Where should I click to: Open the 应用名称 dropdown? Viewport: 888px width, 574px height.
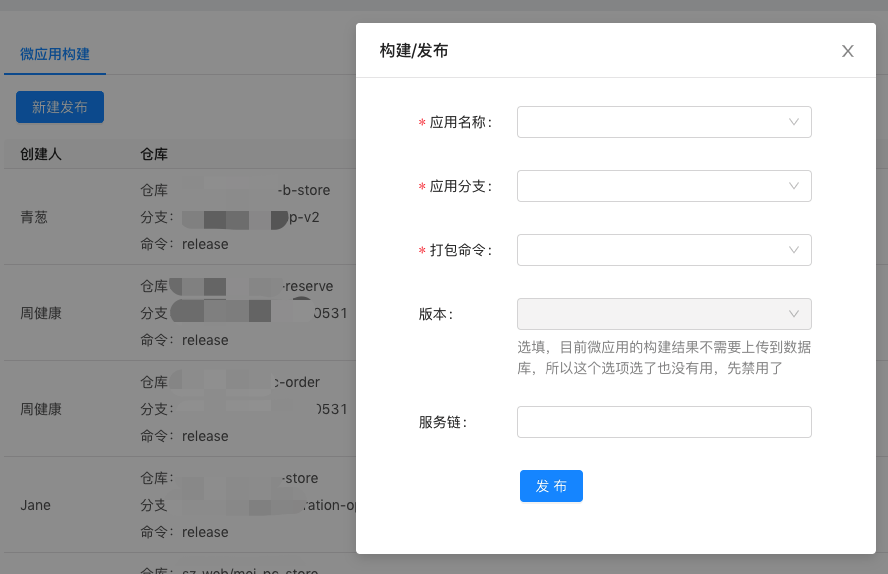coord(664,122)
